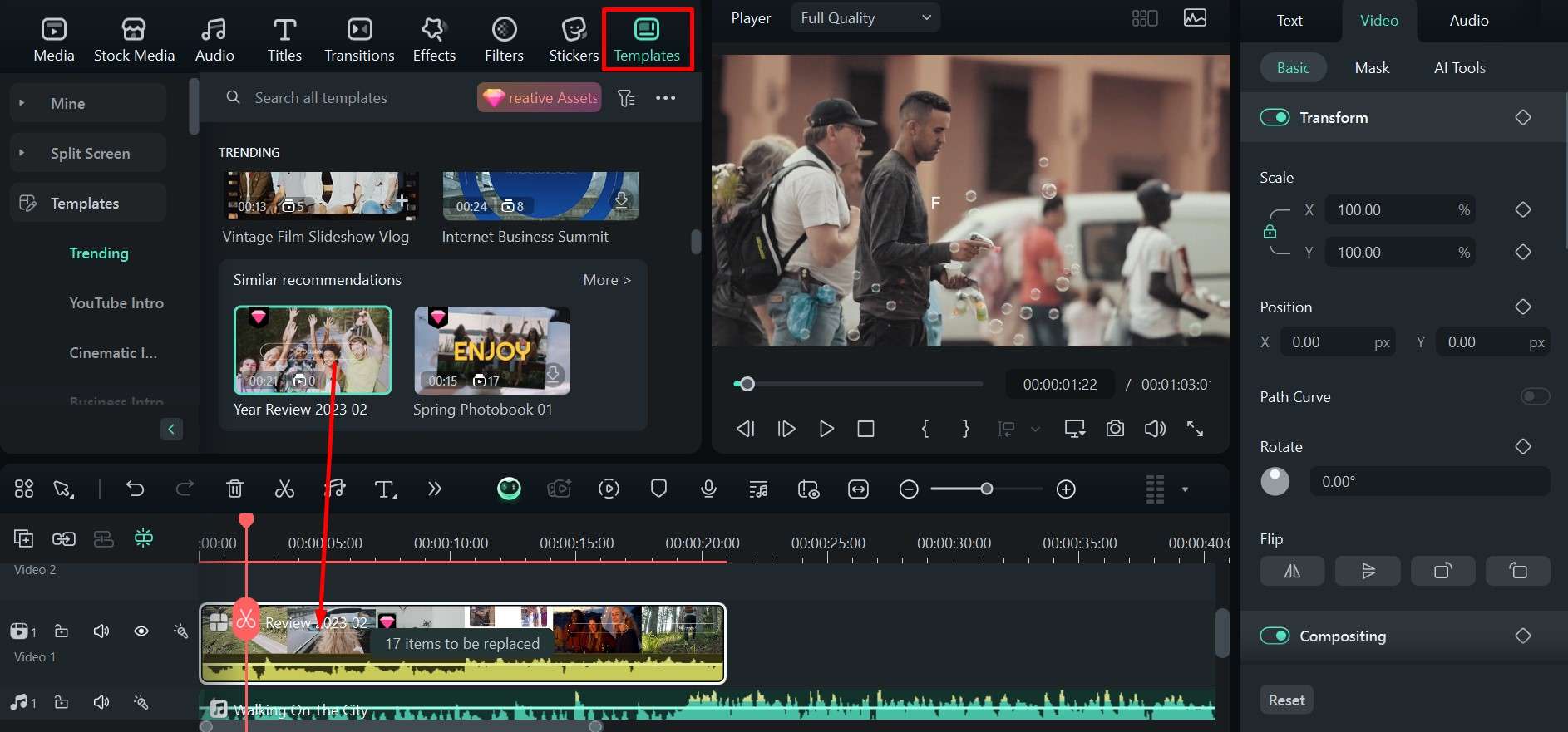Open the templates more options menu
The height and width of the screenshot is (732, 1568).
666,98
